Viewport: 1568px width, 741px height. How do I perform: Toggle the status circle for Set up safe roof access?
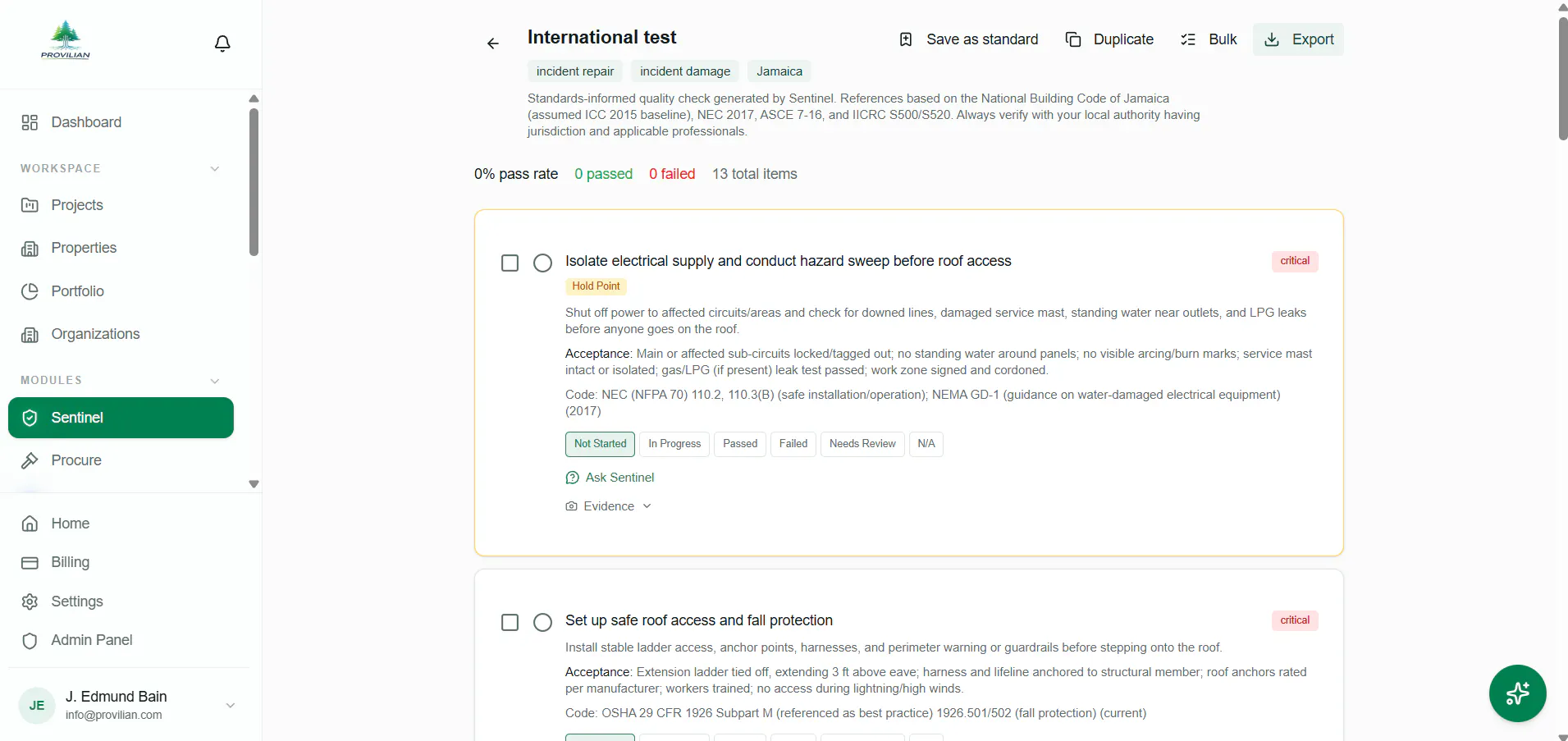pyautogui.click(x=542, y=622)
